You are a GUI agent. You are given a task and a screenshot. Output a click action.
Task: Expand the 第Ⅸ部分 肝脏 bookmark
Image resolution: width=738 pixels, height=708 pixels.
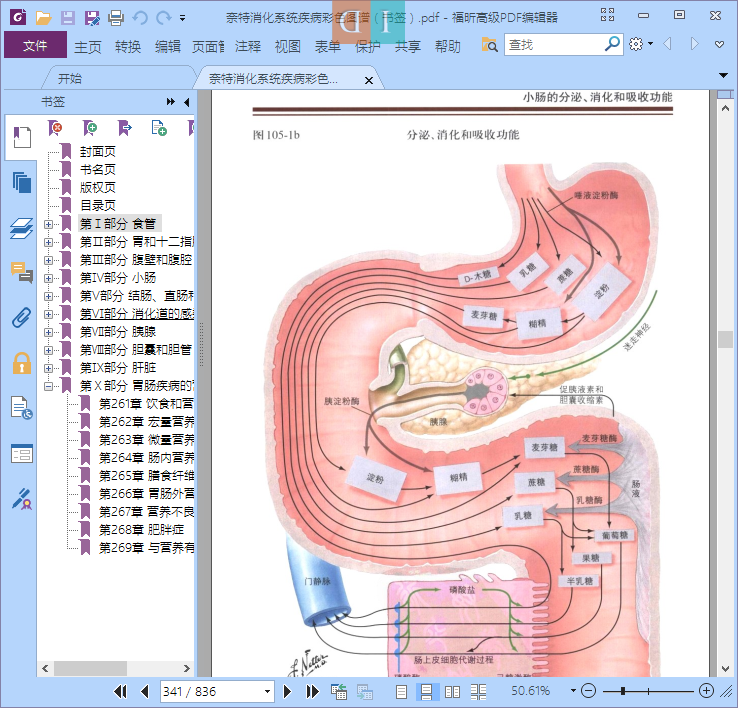pos(48,368)
